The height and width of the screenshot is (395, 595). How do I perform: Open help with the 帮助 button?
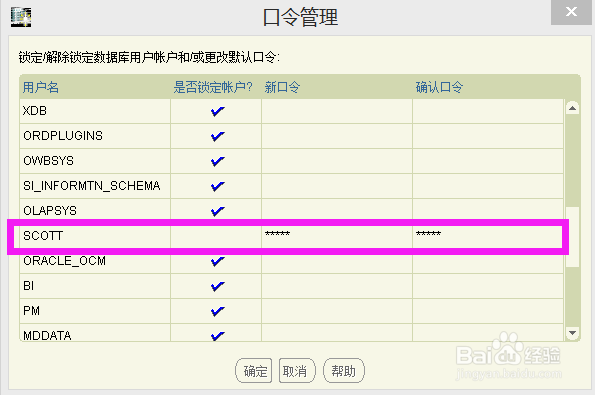pos(344,371)
